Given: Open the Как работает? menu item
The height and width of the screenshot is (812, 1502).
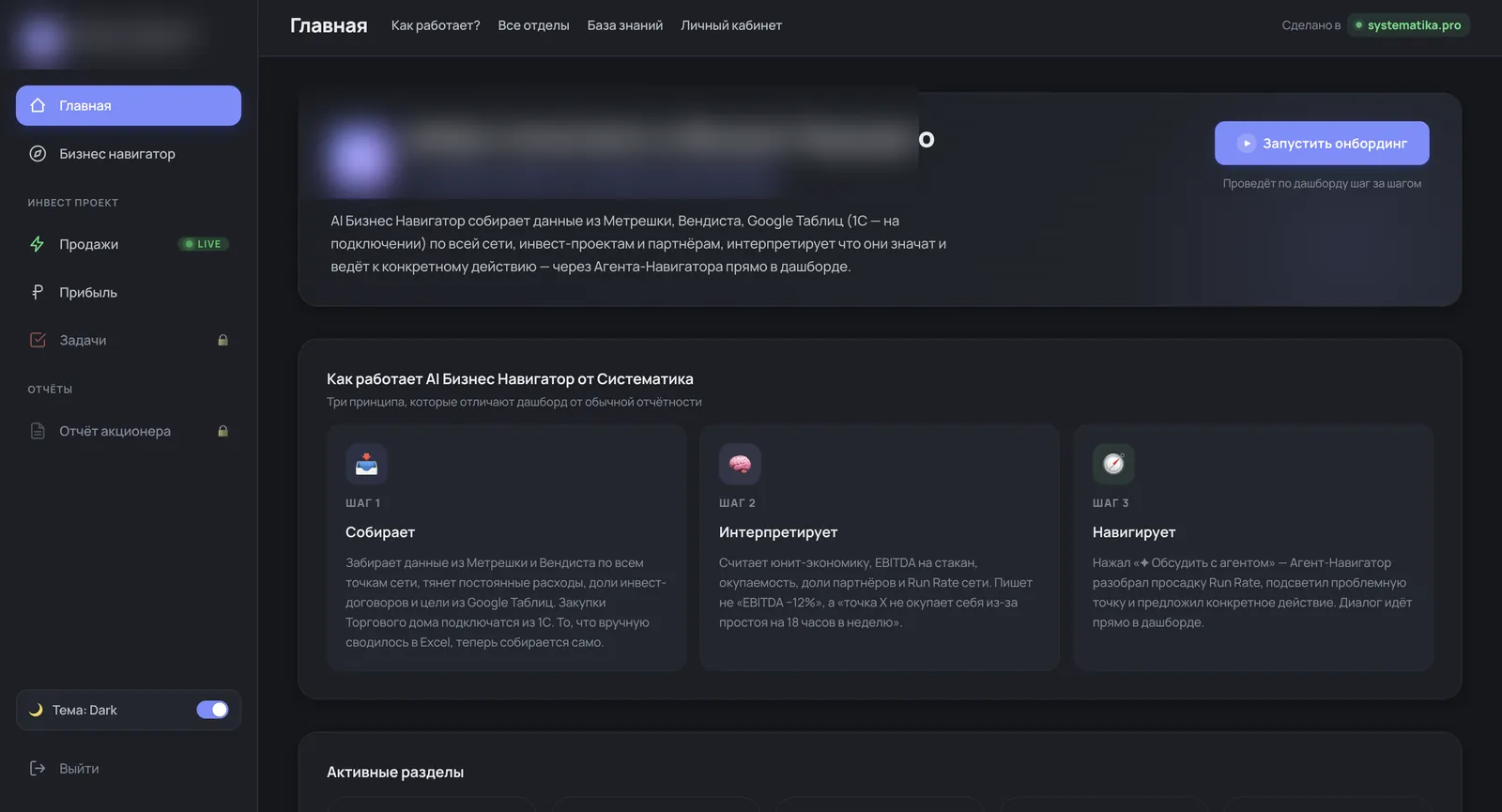Looking at the screenshot, I should [x=436, y=25].
